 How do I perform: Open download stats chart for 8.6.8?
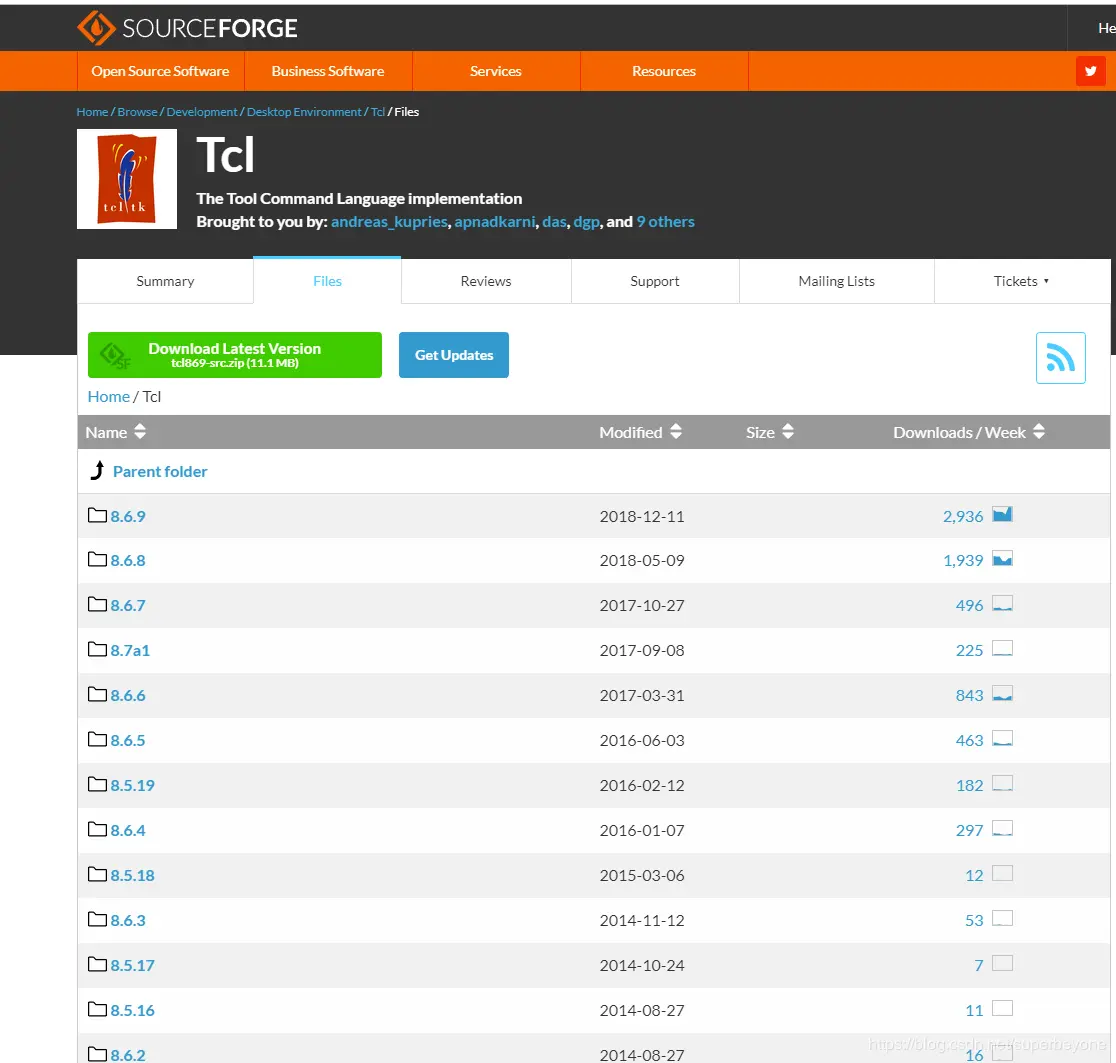click(1002, 559)
